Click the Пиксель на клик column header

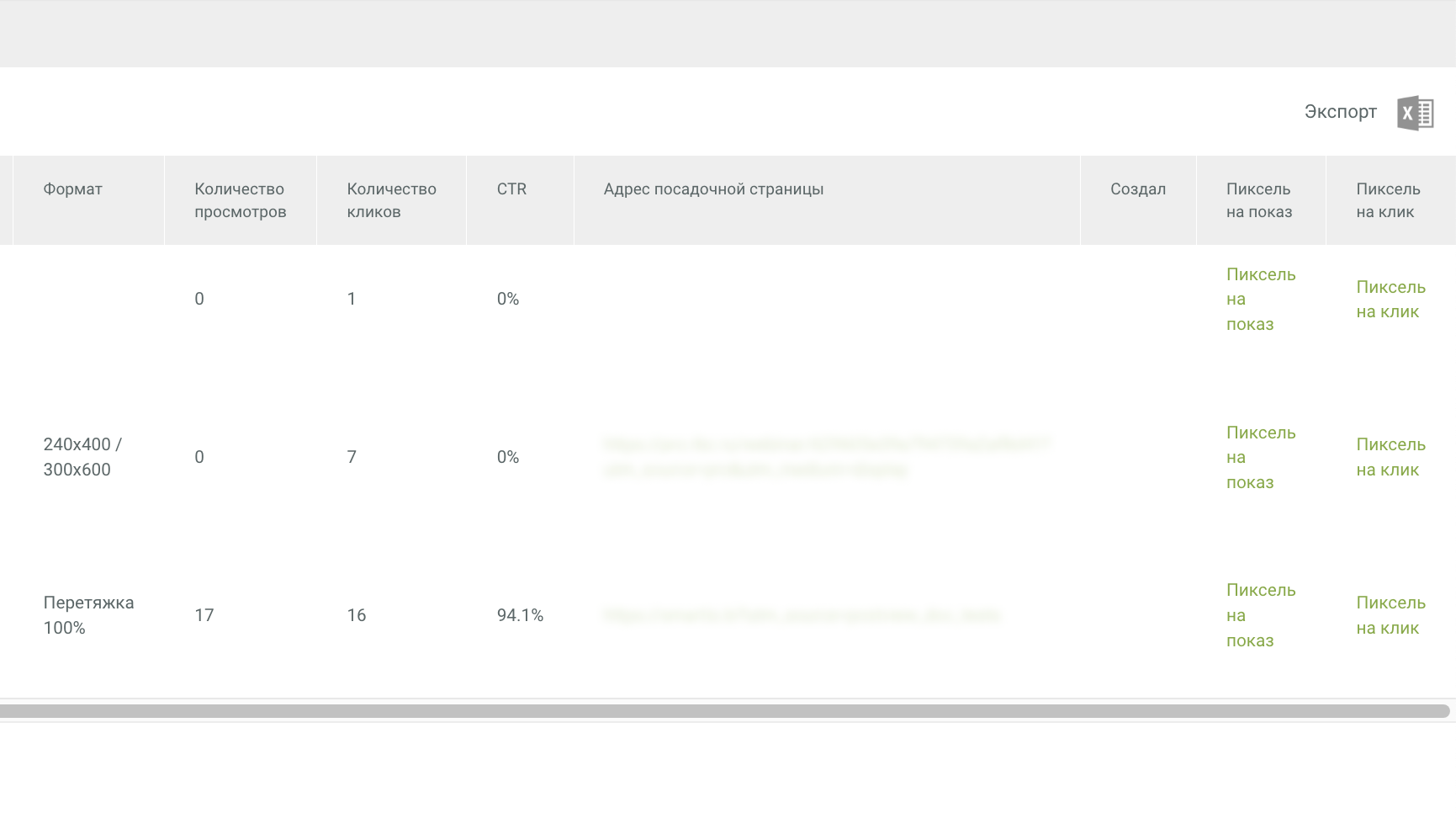(1388, 200)
